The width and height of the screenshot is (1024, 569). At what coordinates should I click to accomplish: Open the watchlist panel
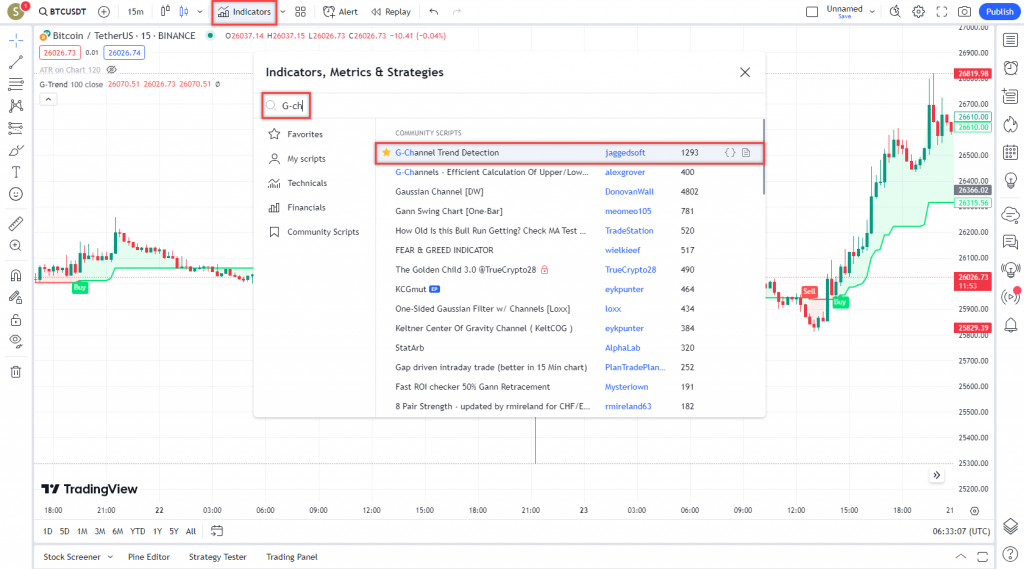pyautogui.click(x=1010, y=41)
